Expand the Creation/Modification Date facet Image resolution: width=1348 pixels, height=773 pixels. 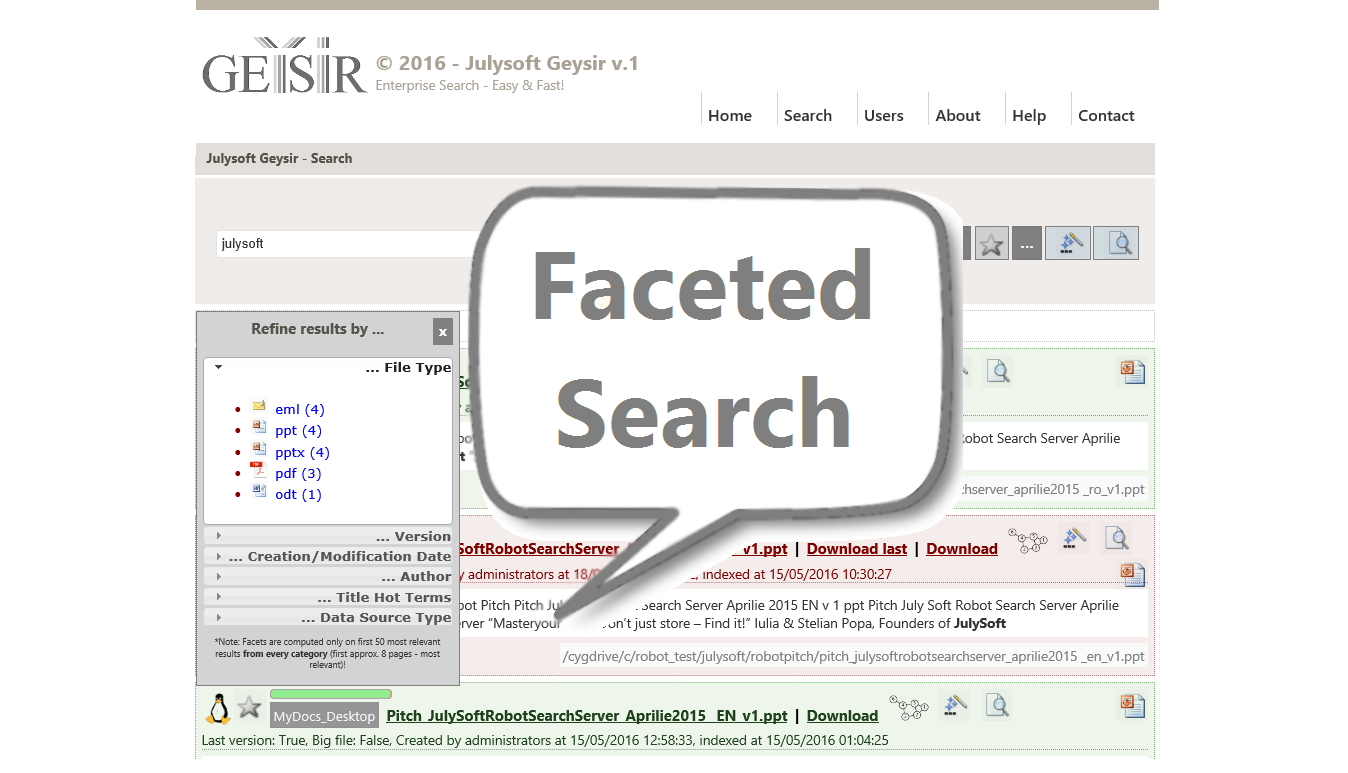pos(328,556)
